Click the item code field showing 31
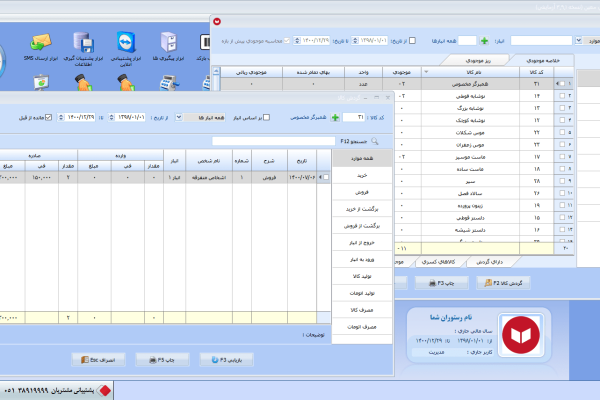 (354, 118)
